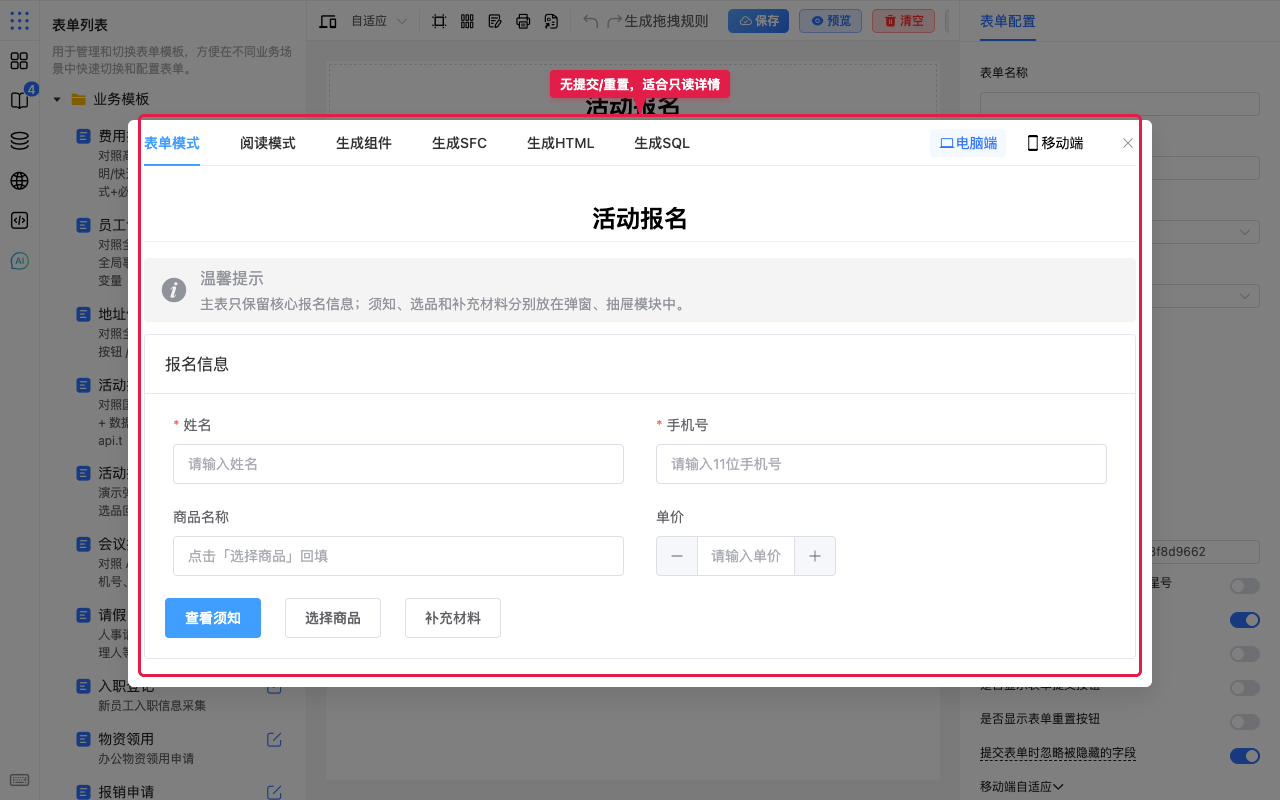
Task: Switch preview to 移动端 view
Action: [1055, 143]
